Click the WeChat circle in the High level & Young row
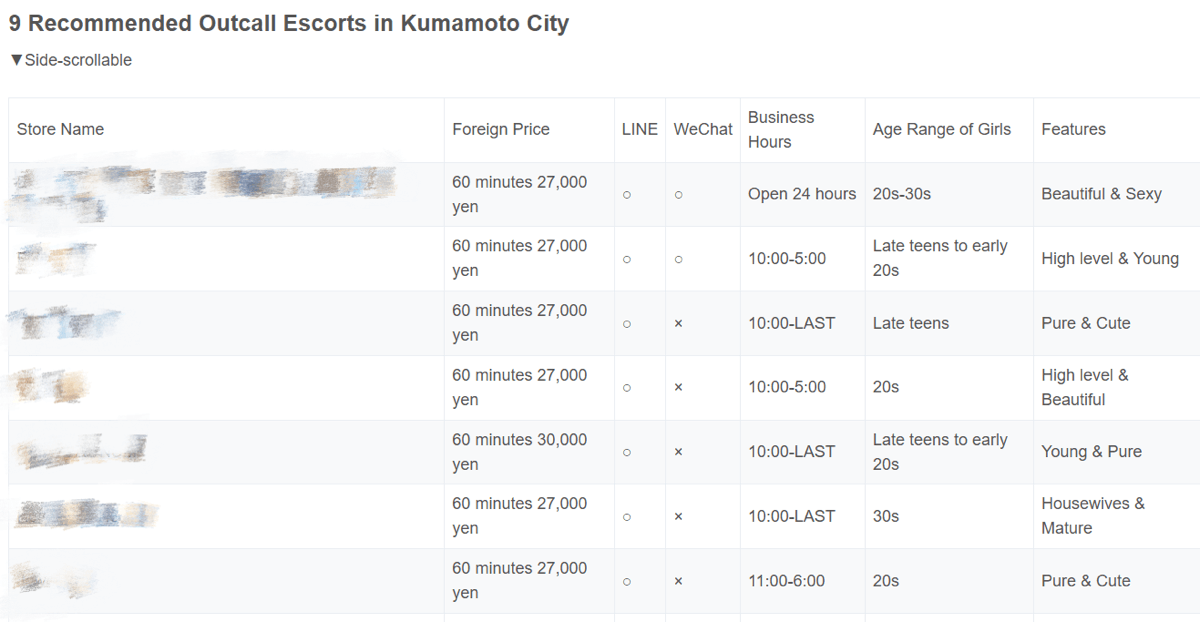 pyautogui.click(x=678, y=259)
